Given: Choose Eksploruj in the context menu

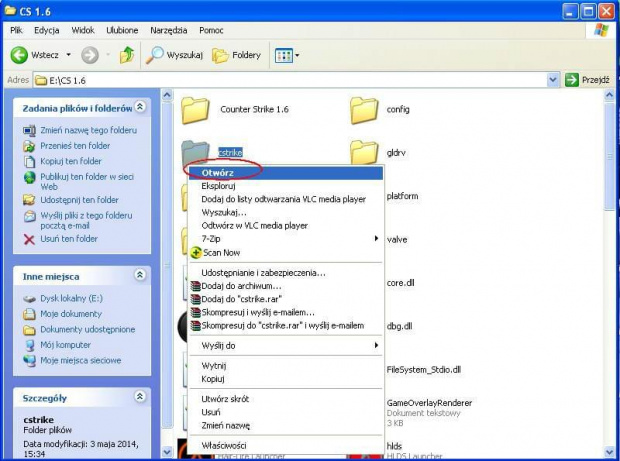Looking at the screenshot, I should click(x=285, y=186).
